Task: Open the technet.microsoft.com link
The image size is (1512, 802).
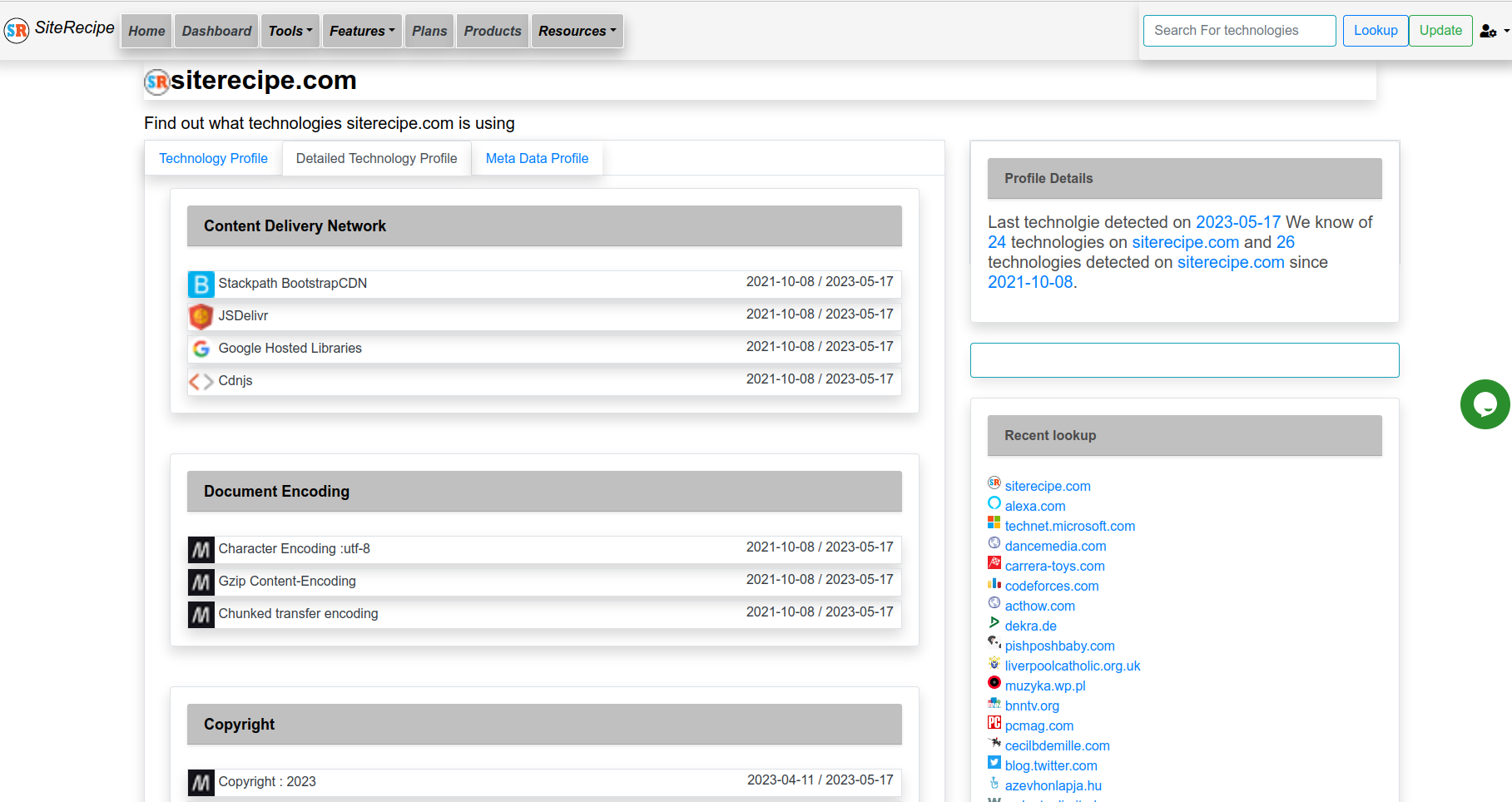Action: point(1070,527)
